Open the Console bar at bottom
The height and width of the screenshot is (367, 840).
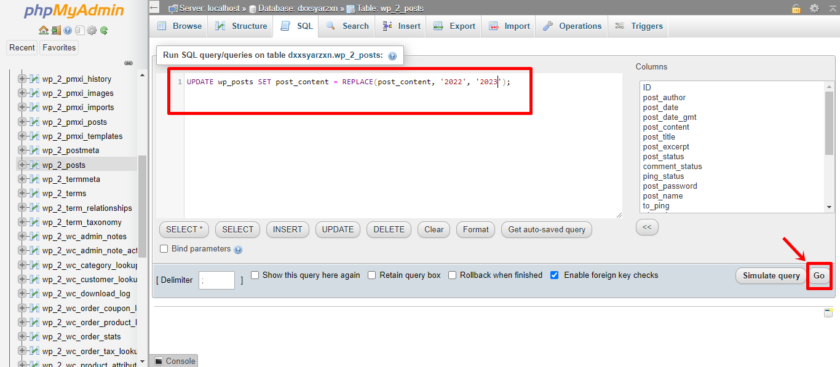click(x=175, y=361)
